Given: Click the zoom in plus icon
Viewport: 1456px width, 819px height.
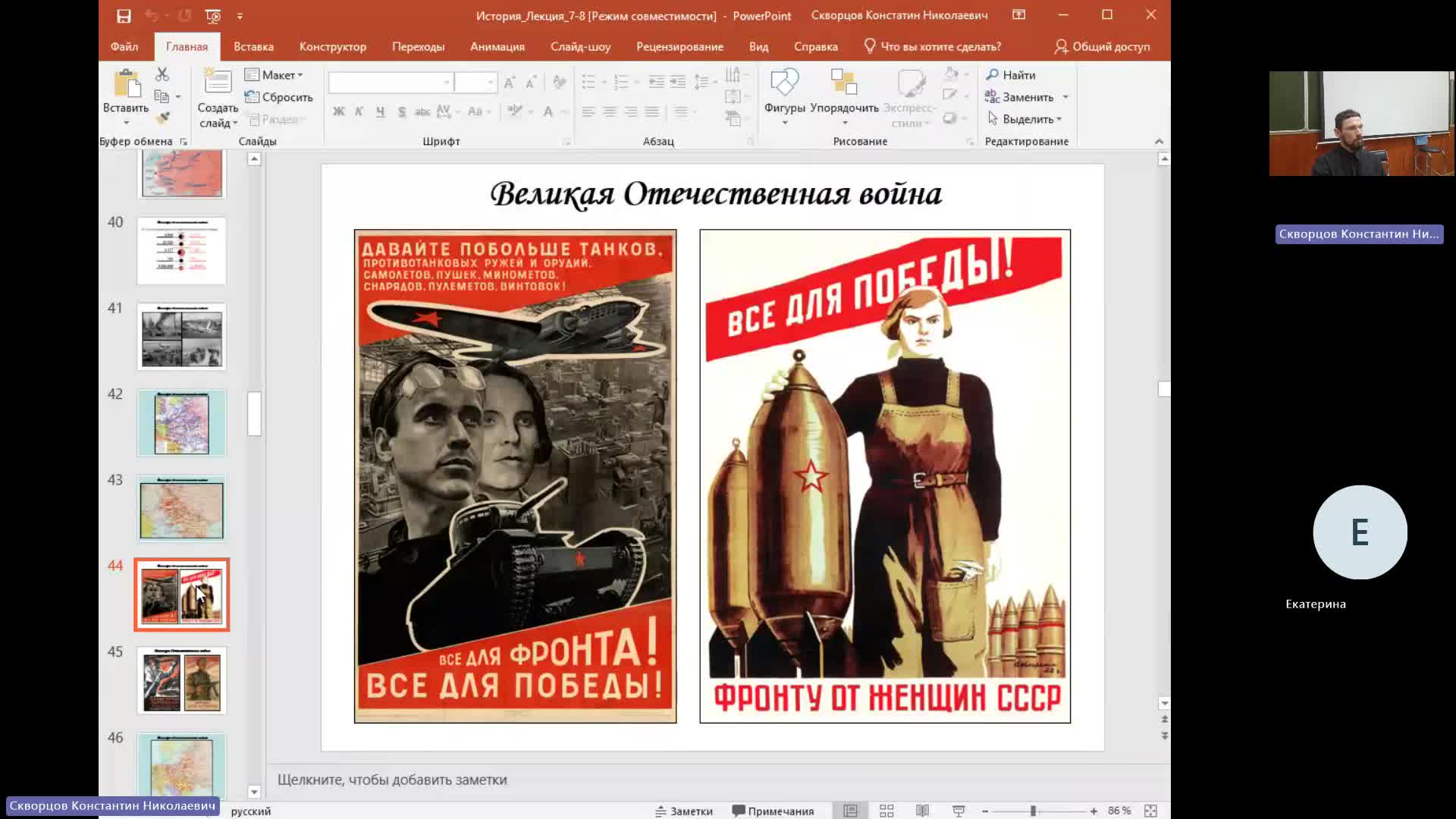Looking at the screenshot, I should point(1094,811).
